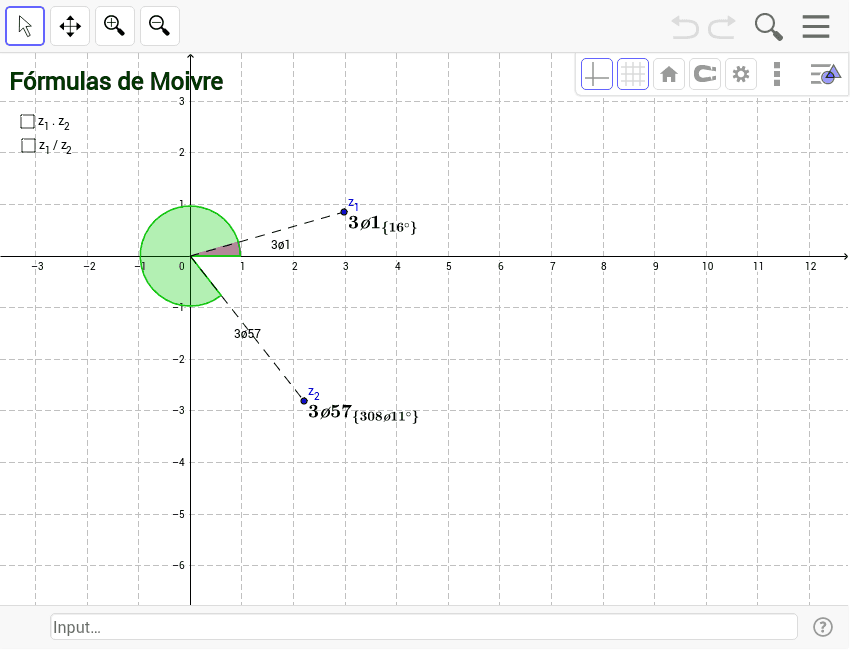850x650 pixels.
Task: Click the Fórmulas de Moivre title
Action: pos(116,81)
